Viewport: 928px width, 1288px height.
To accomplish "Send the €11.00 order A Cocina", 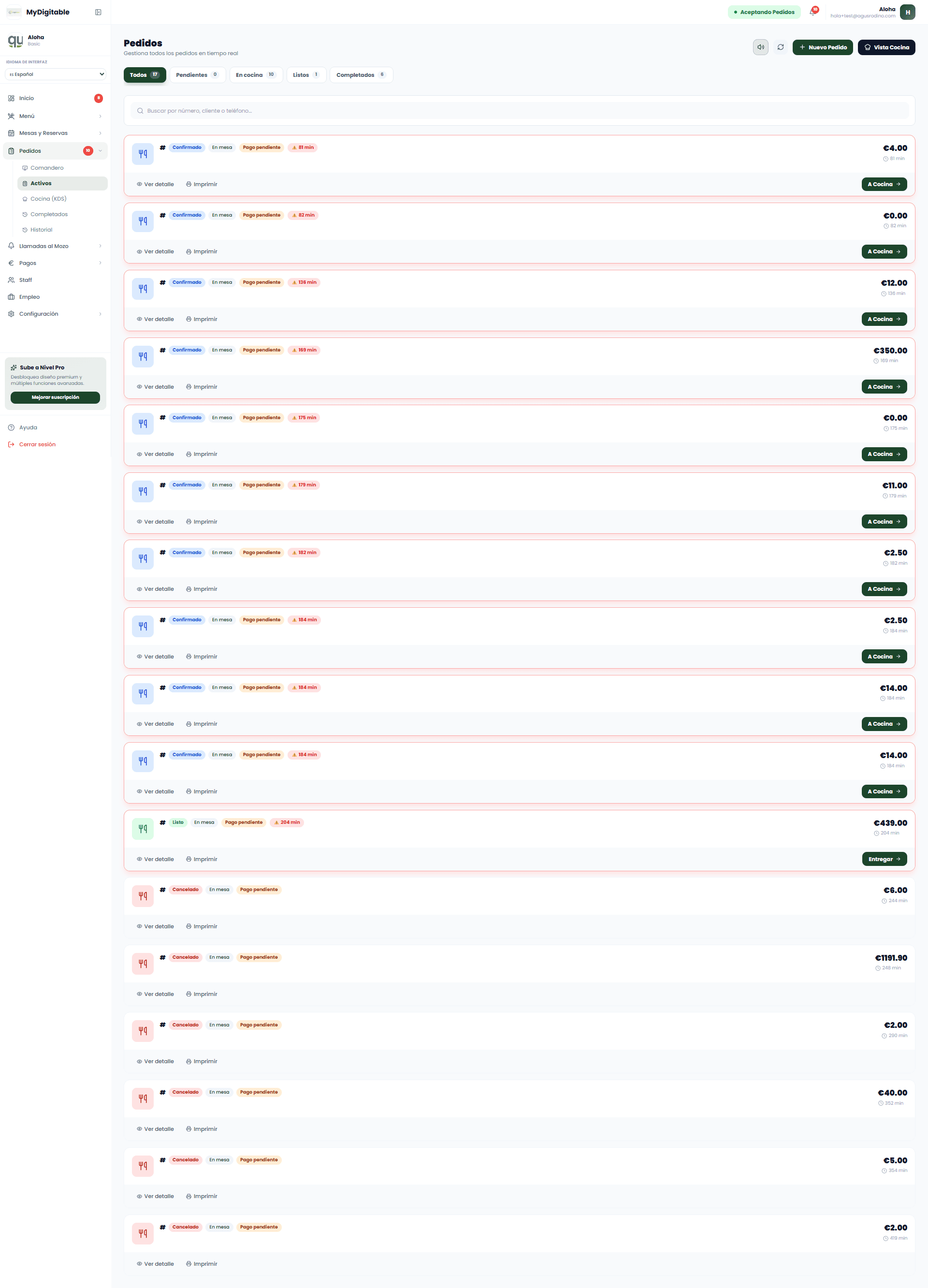I will click(884, 522).
